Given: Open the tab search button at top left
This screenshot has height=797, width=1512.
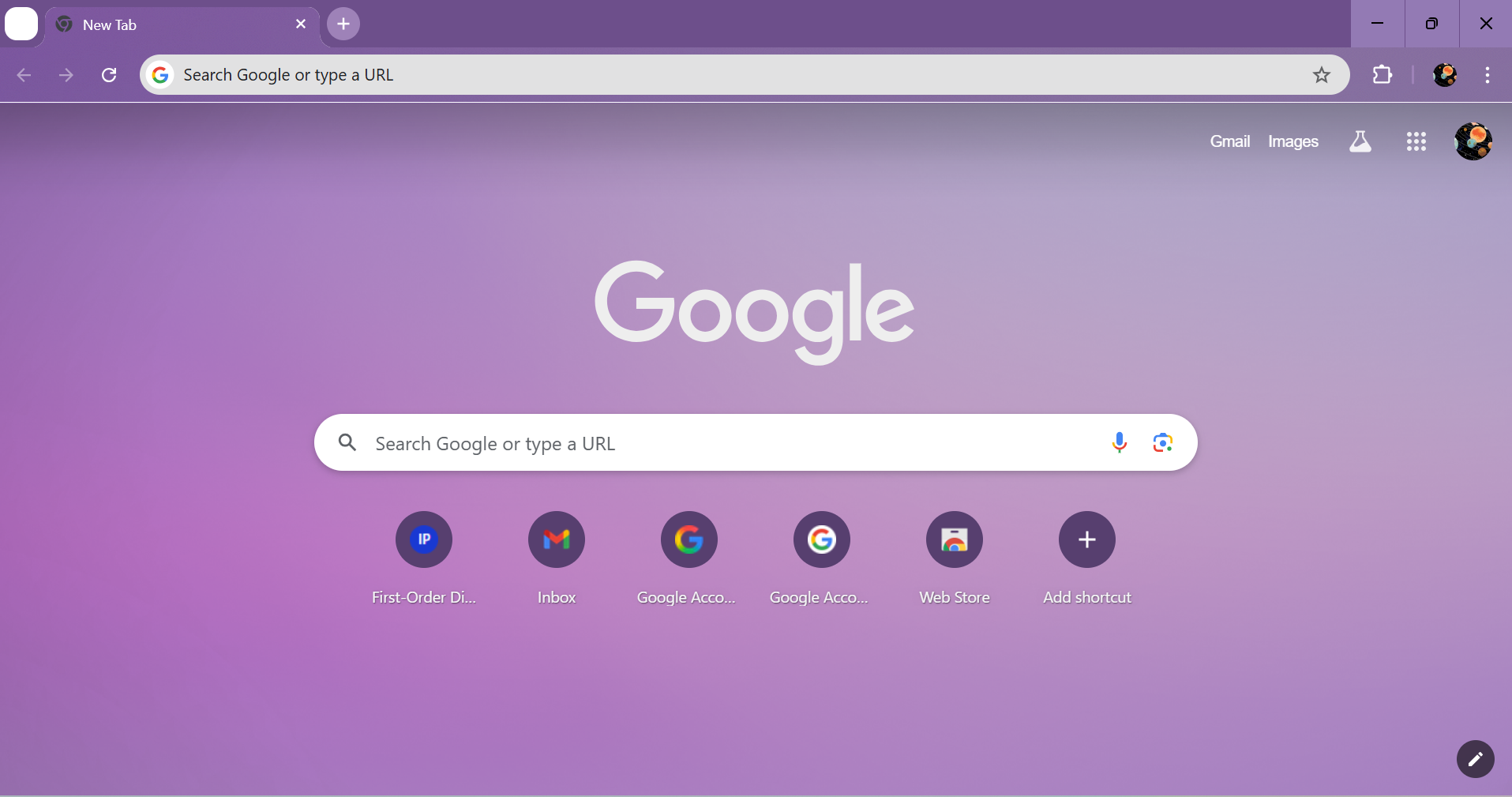Looking at the screenshot, I should (21, 24).
